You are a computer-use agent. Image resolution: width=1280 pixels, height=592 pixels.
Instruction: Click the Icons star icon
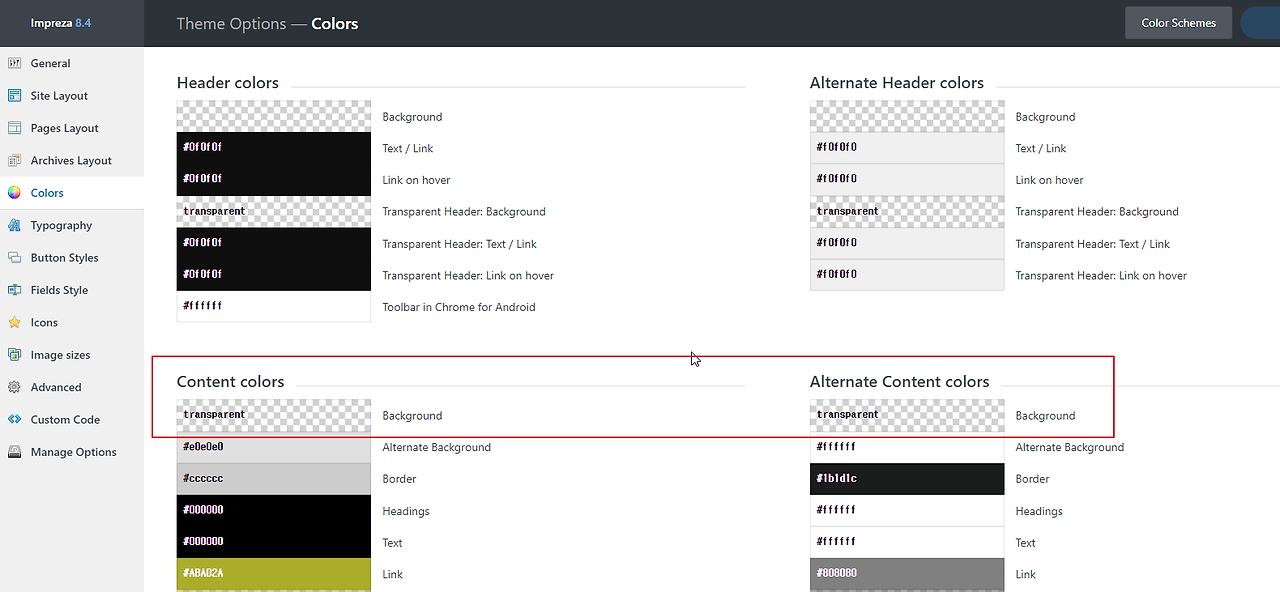(14, 322)
